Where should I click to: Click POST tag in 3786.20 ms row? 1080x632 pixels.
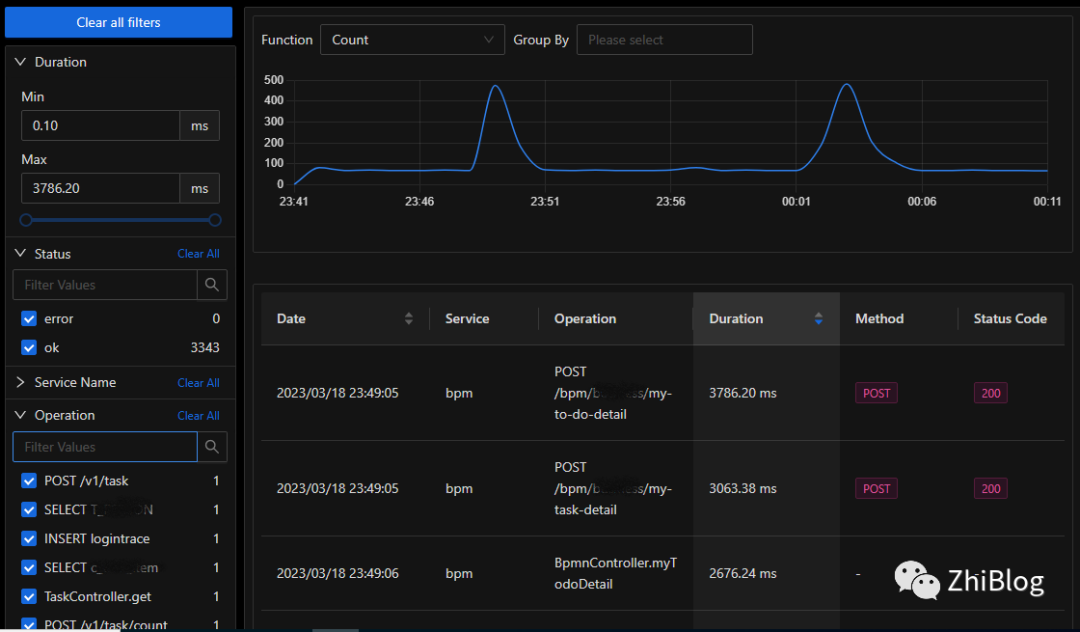(876, 393)
